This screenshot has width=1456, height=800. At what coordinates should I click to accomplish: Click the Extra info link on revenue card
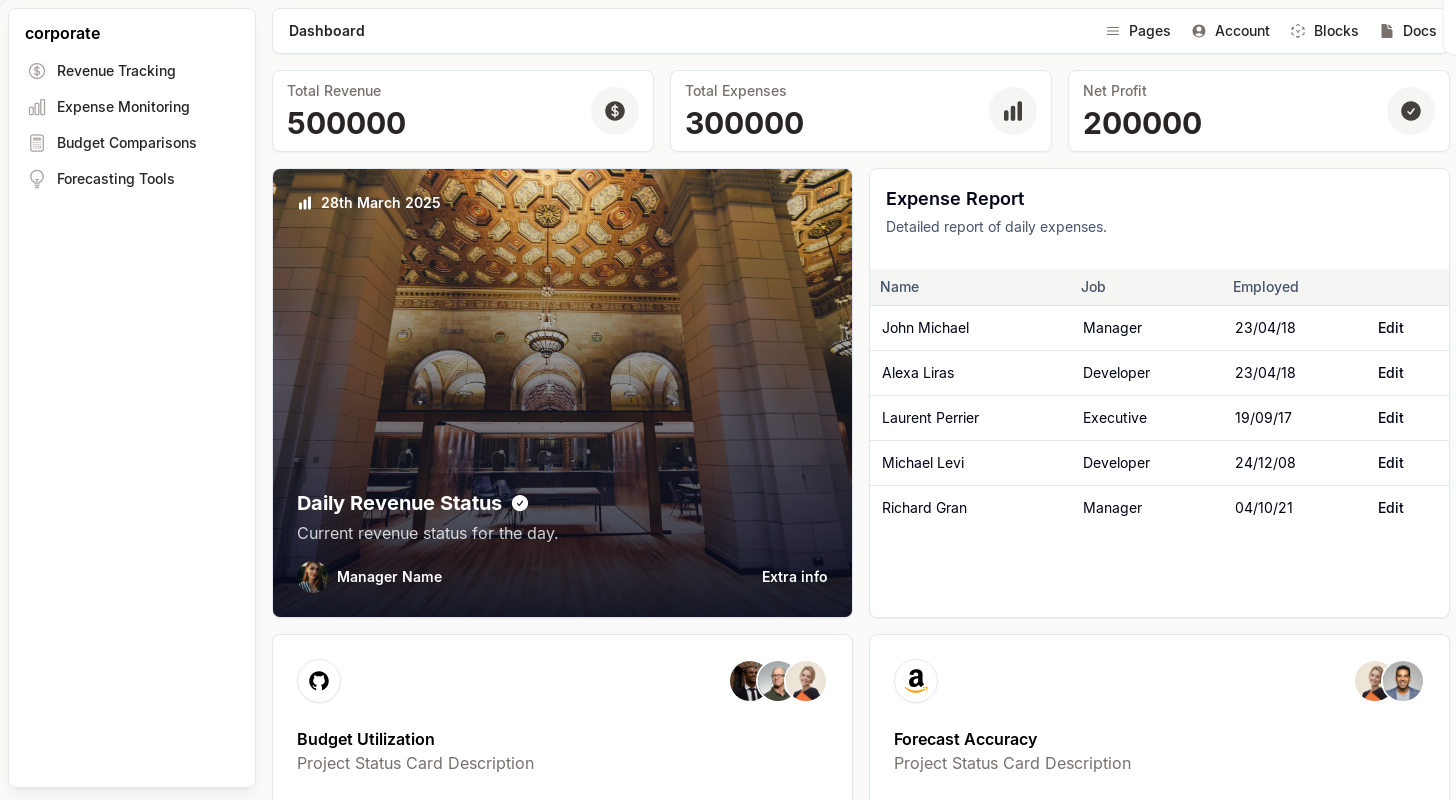[794, 577]
